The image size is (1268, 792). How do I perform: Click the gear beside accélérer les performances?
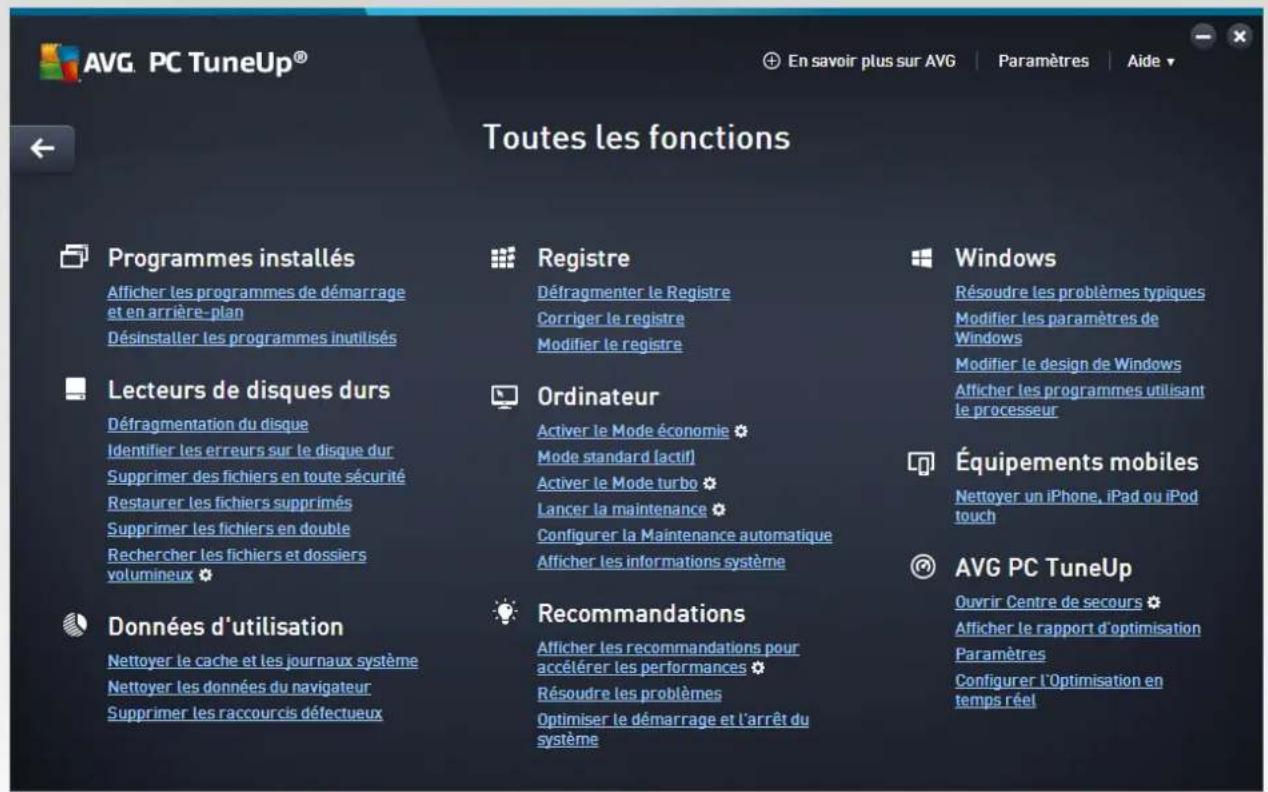click(757, 667)
